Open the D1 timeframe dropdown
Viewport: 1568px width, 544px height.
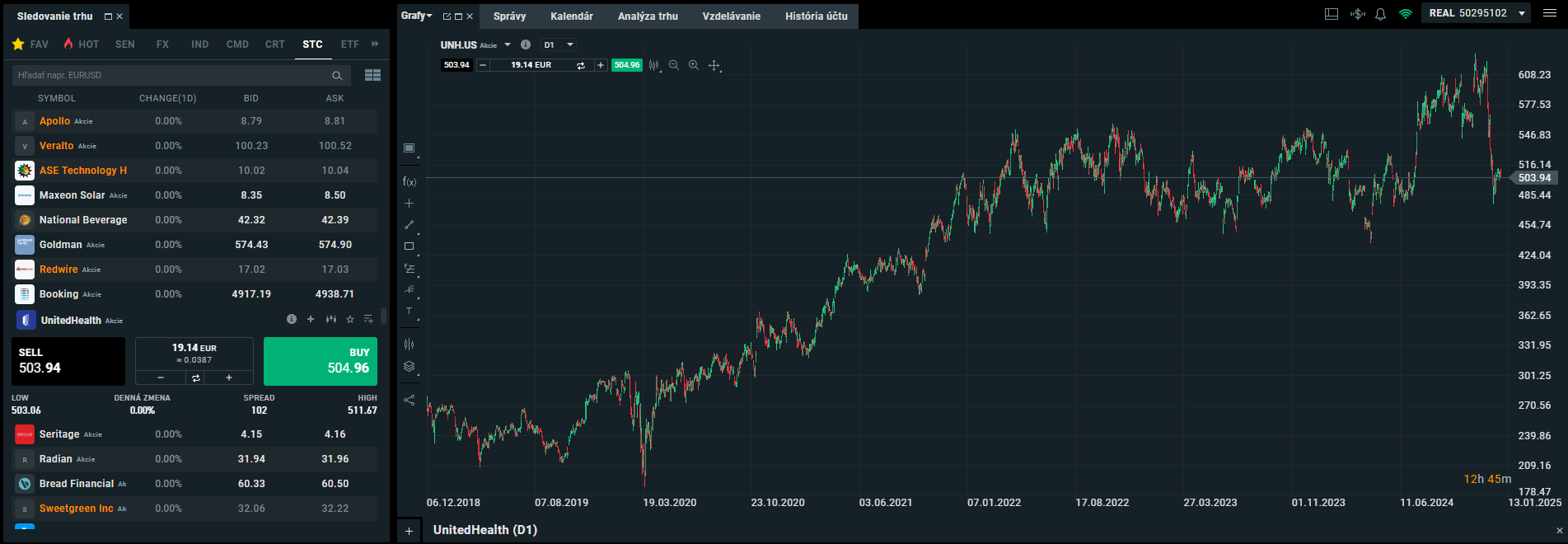coord(558,45)
